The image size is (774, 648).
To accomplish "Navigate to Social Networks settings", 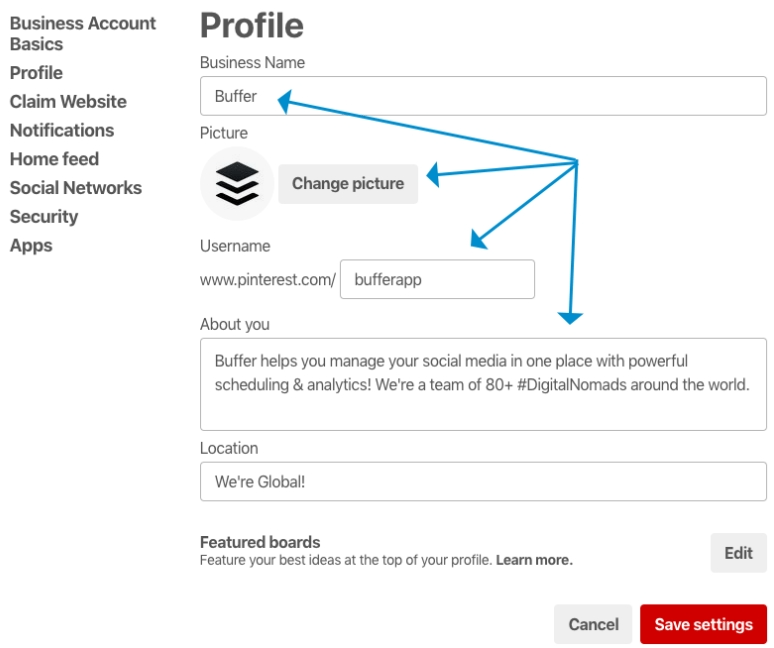I will pyautogui.click(x=76, y=188).
